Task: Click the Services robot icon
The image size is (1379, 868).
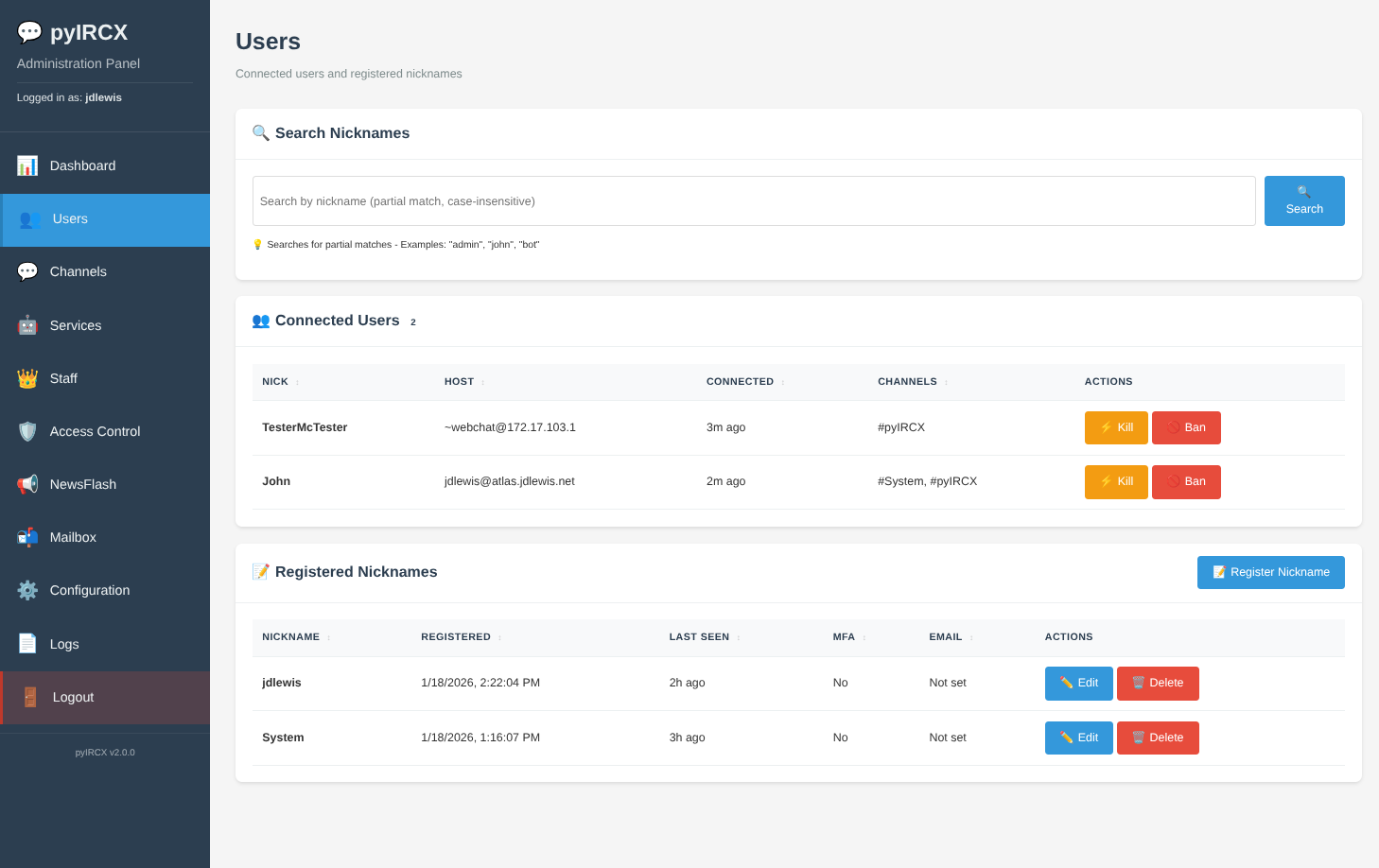Action: click(x=26, y=324)
